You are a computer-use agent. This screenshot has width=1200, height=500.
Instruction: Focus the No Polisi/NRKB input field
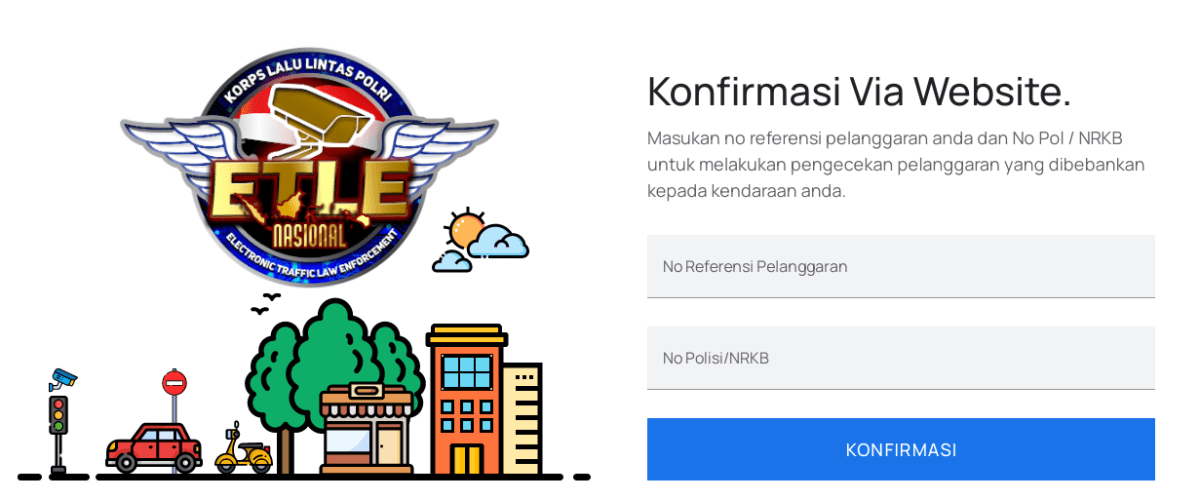901,358
